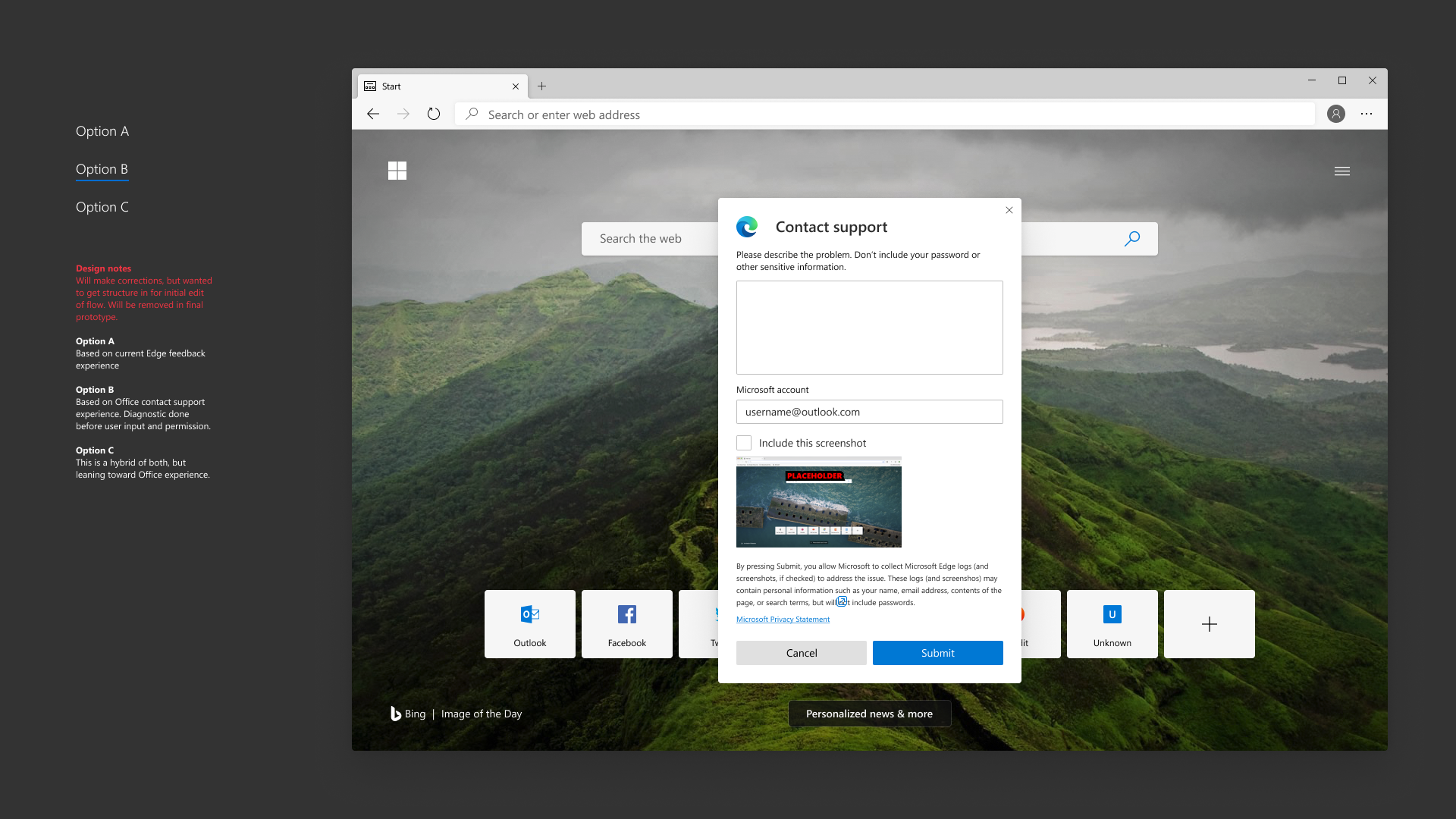Go back with the browser back arrow
1456x819 pixels.
(372, 114)
